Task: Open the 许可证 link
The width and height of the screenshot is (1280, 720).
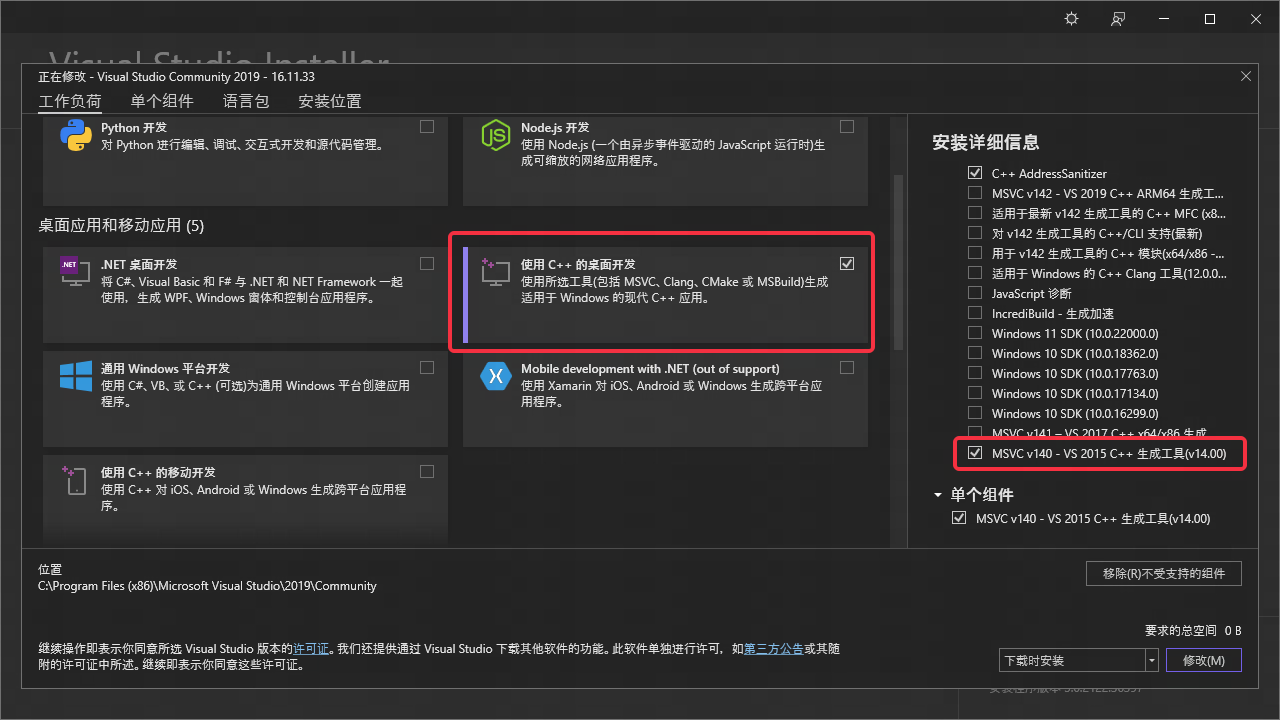Action: [x=311, y=648]
